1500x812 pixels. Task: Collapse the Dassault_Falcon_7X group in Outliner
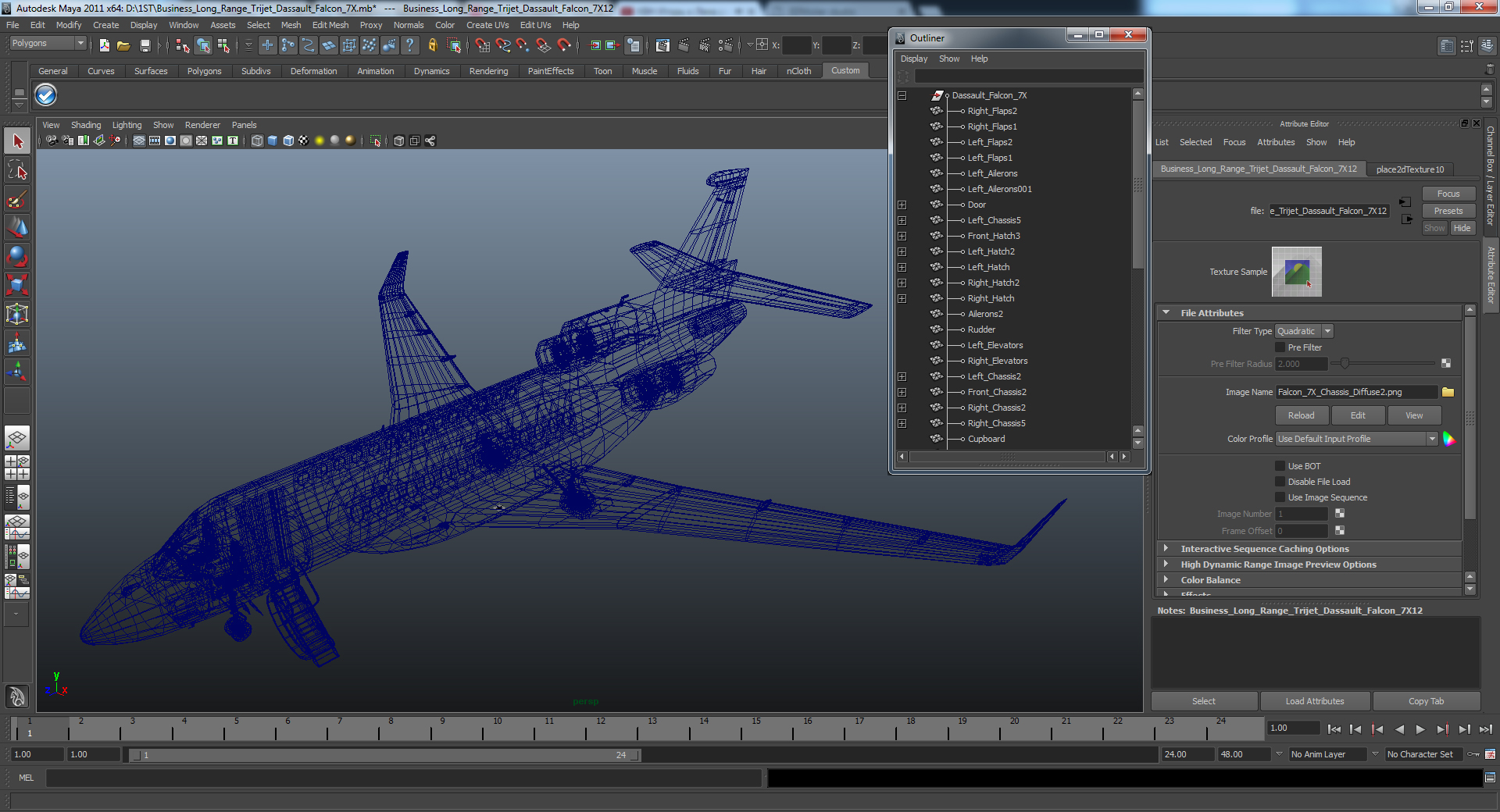902,95
